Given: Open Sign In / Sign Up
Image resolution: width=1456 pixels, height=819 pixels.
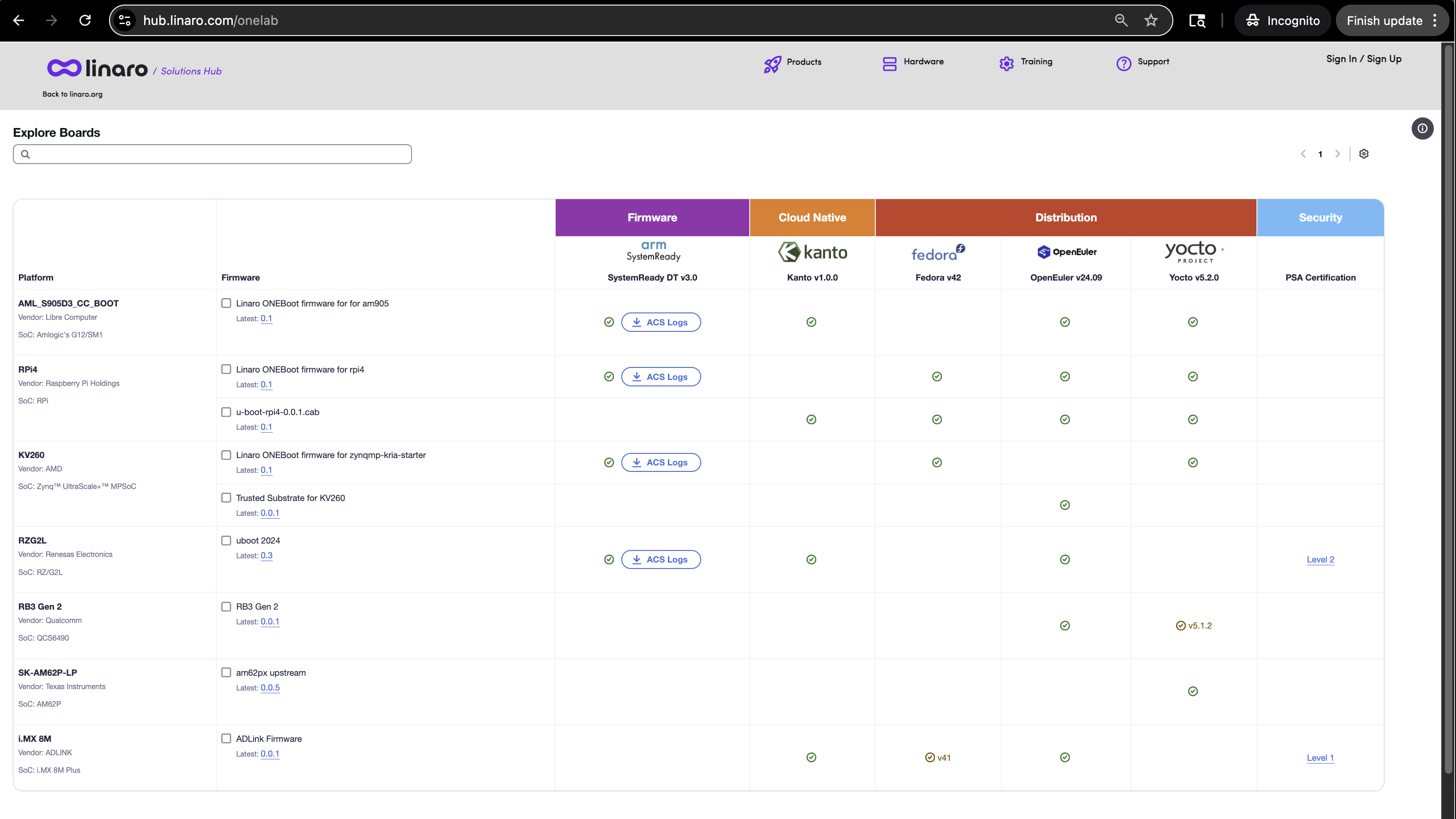Looking at the screenshot, I should [1363, 59].
